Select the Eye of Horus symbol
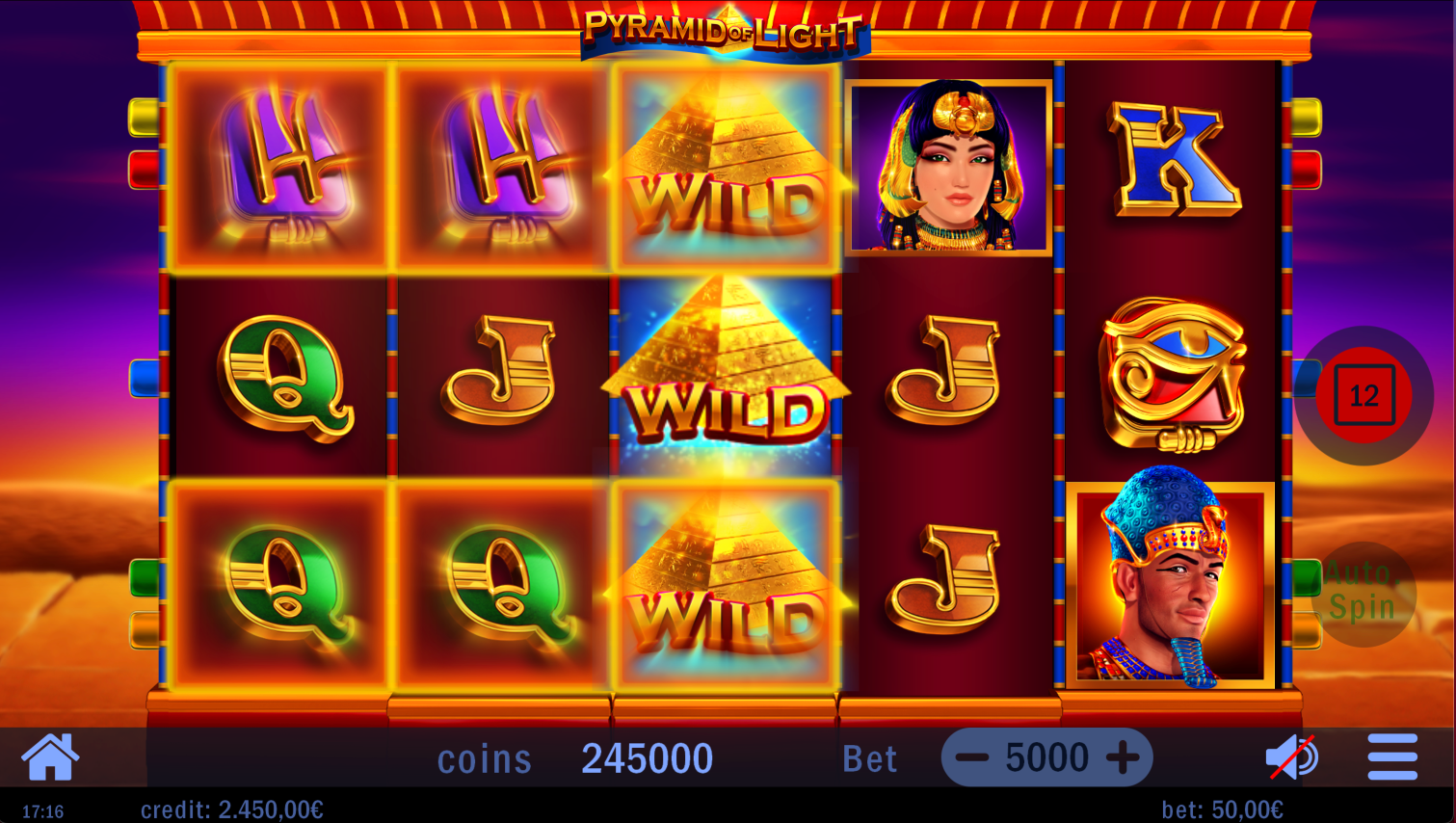The width and height of the screenshot is (1456, 823). click(x=1174, y=374)
